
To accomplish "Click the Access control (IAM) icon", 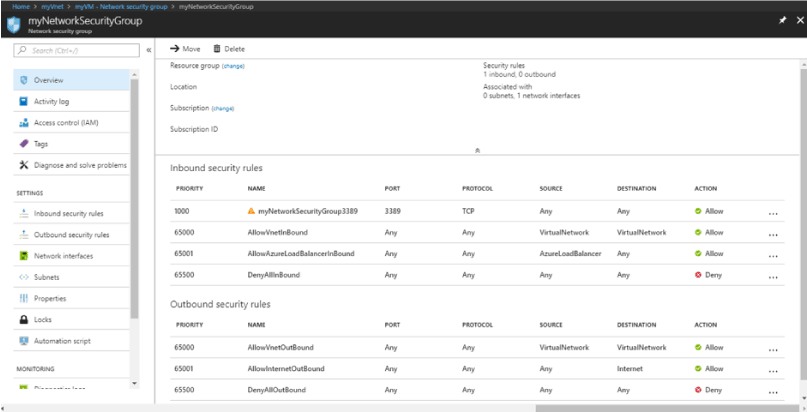I will pyautogui.click(x=23, y=123).
